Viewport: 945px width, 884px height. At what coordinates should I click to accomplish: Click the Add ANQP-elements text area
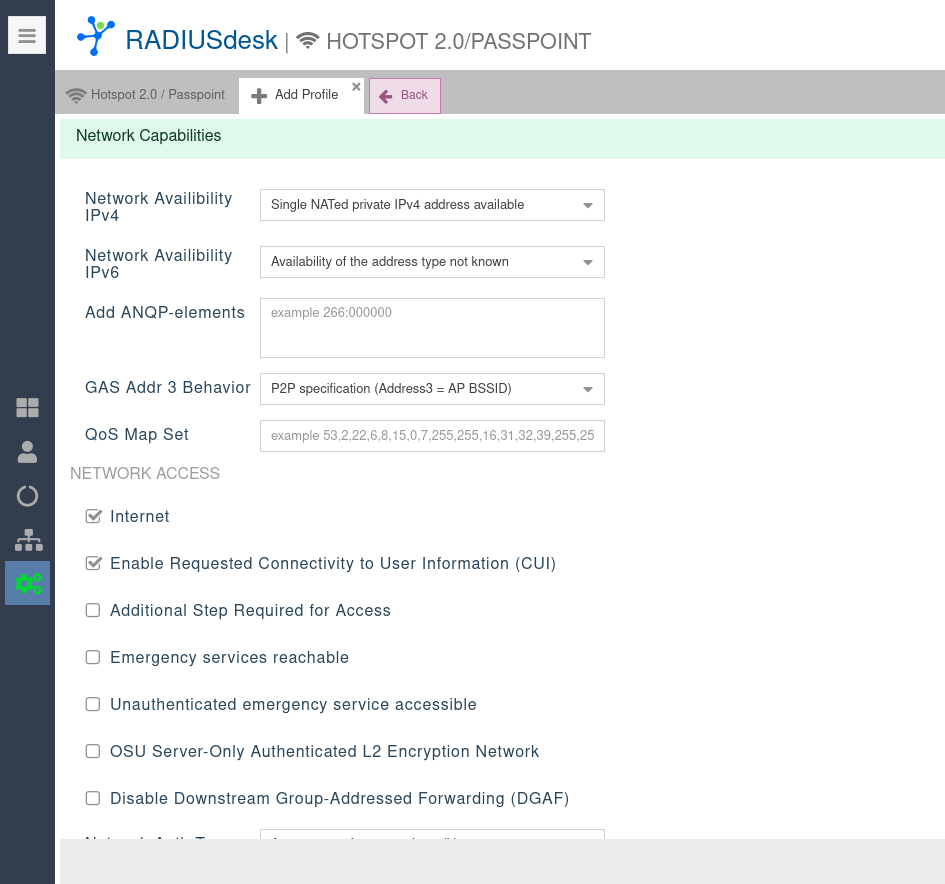point(432,328)
